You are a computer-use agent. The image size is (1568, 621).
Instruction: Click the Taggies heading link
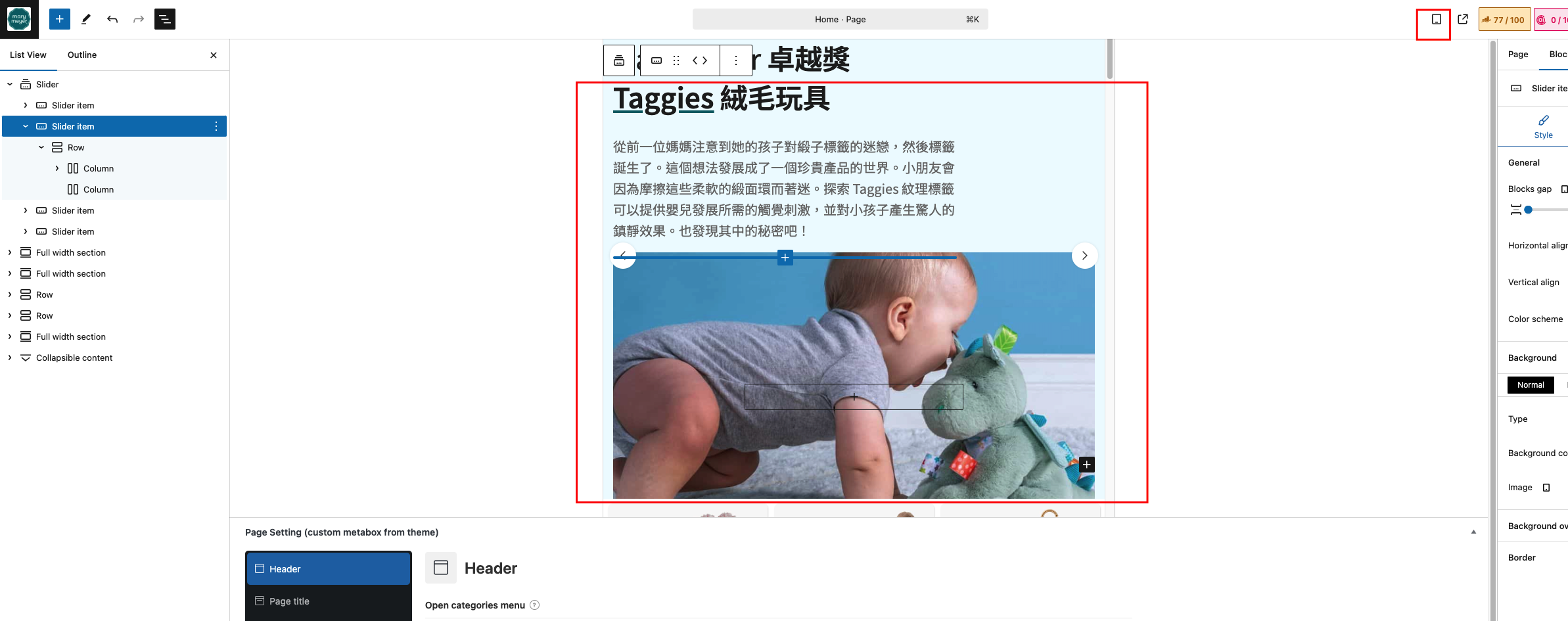coord(663,99)
